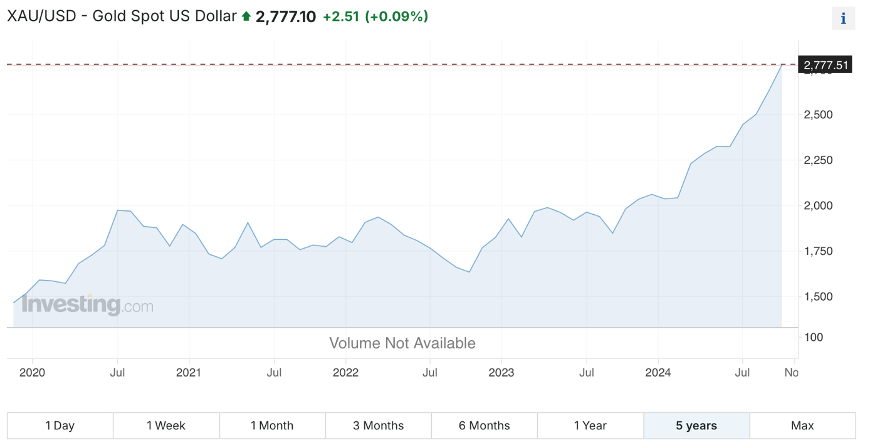Click the green up arrow beside the price

click(x=247, y=17)
